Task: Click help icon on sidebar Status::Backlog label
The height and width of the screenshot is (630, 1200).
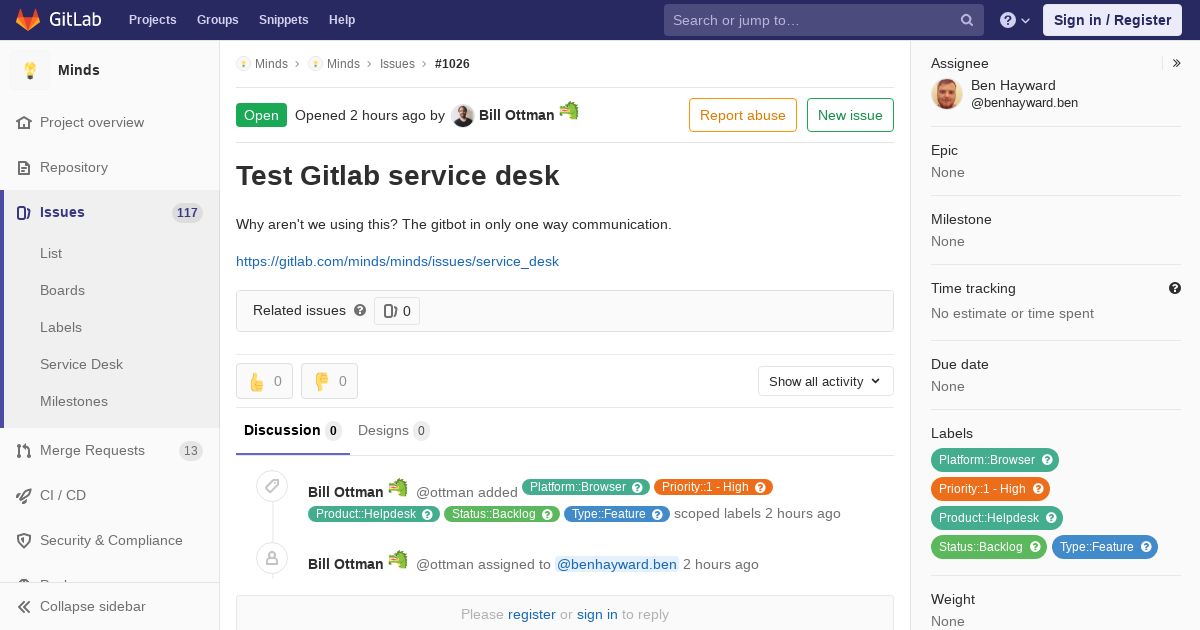Action: (1035, 547)
